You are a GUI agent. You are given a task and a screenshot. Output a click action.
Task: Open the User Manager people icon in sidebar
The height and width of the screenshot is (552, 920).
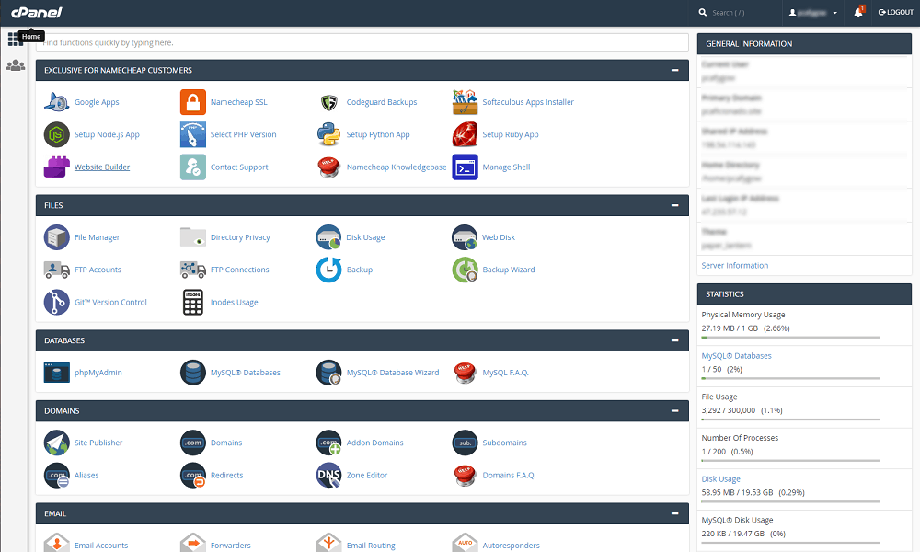coord(15,66)
